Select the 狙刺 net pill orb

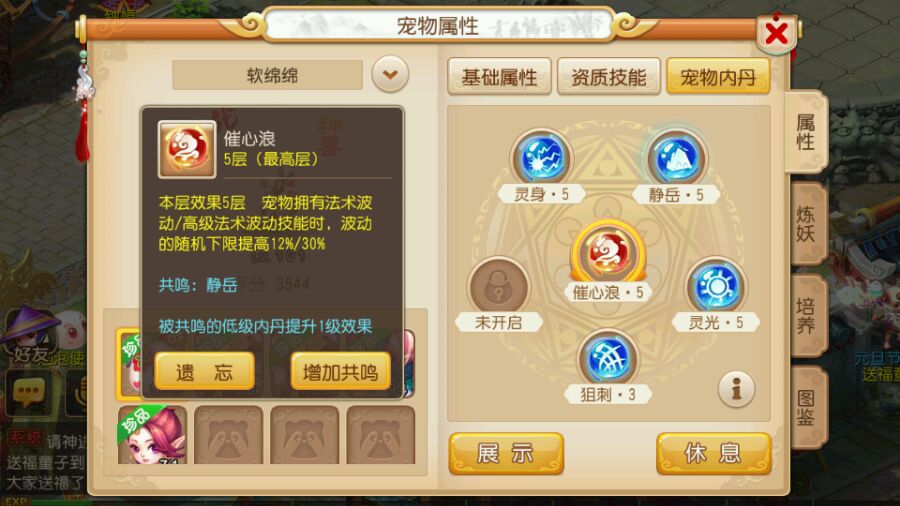[608, 358]
